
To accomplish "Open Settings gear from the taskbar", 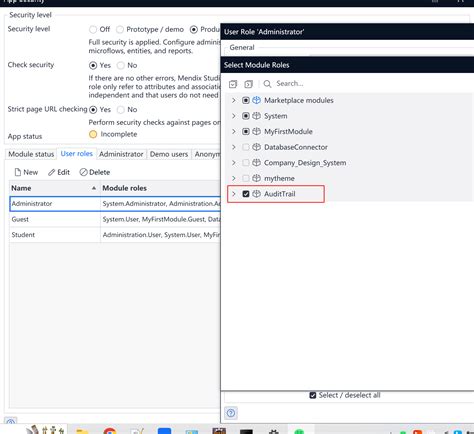I will click(274, 431).
